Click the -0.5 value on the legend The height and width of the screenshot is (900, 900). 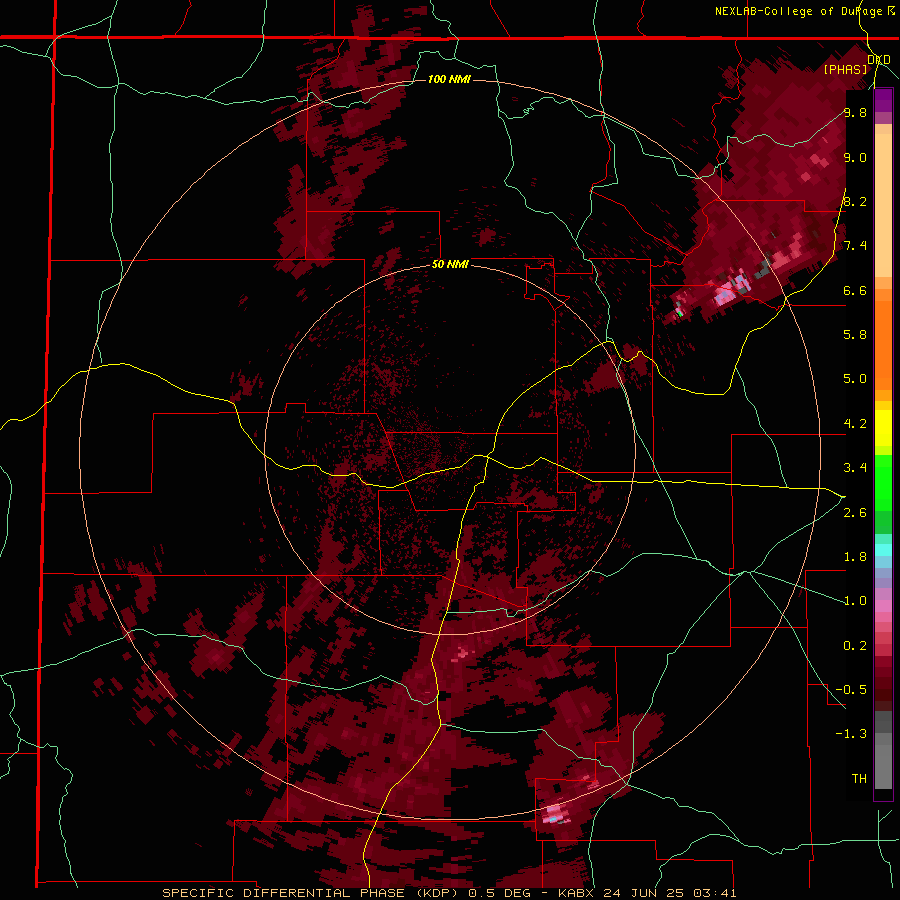pos(852,689)
